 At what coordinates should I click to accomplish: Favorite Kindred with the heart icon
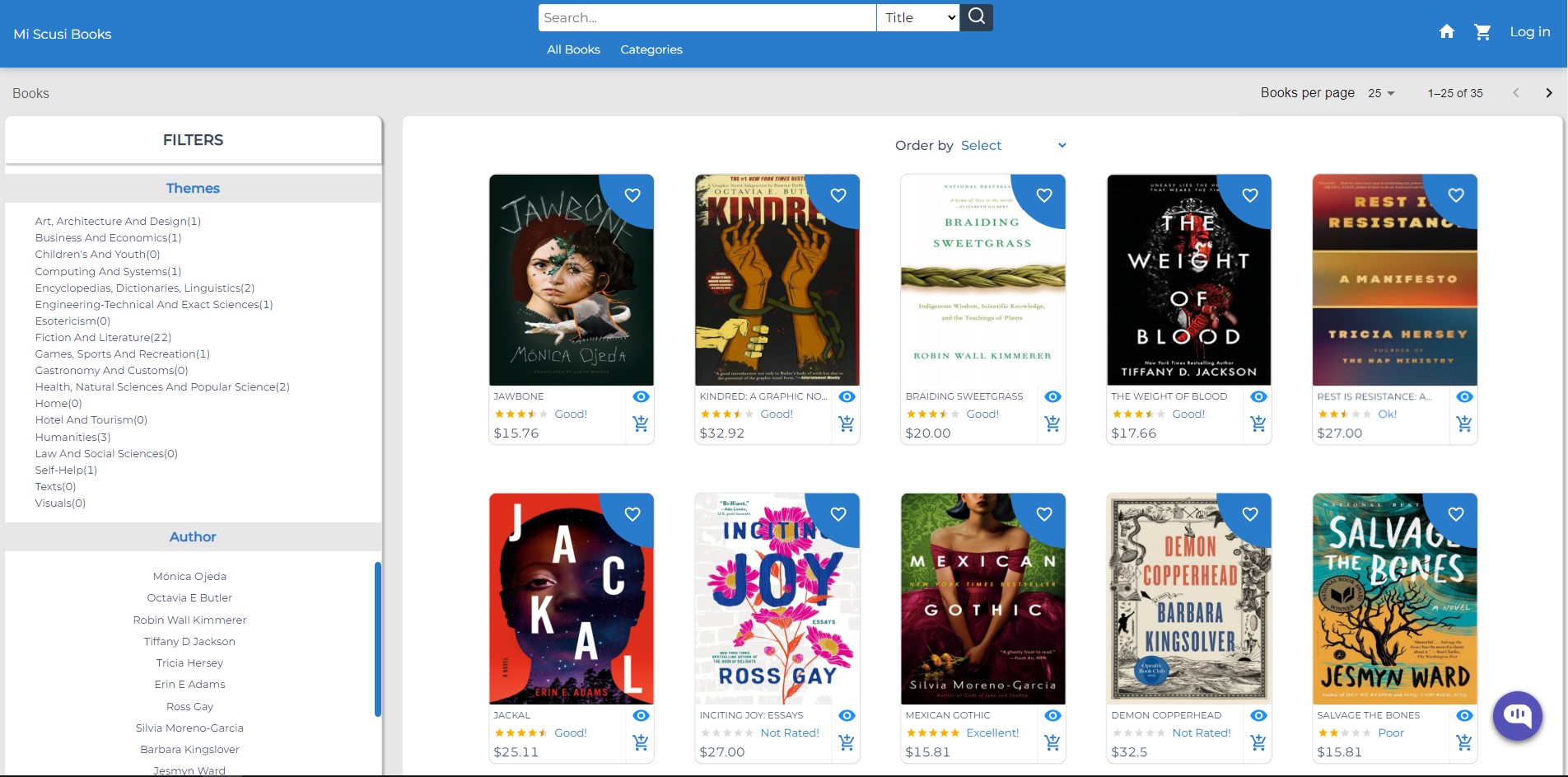(x=838, y=195)
